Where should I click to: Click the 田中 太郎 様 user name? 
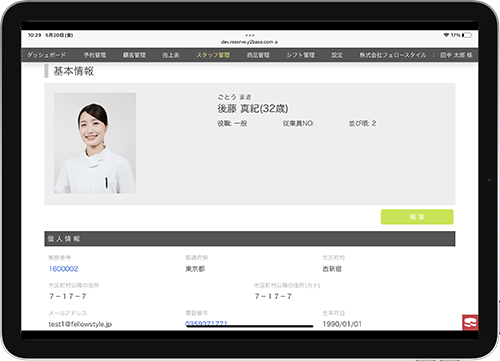pos(456,55)
